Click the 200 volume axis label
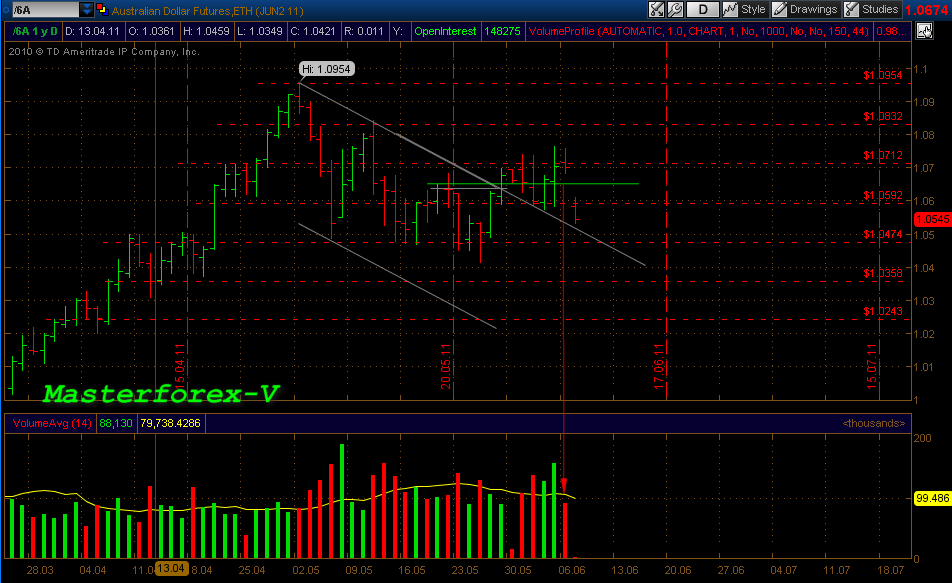 (x=922, y=438)
